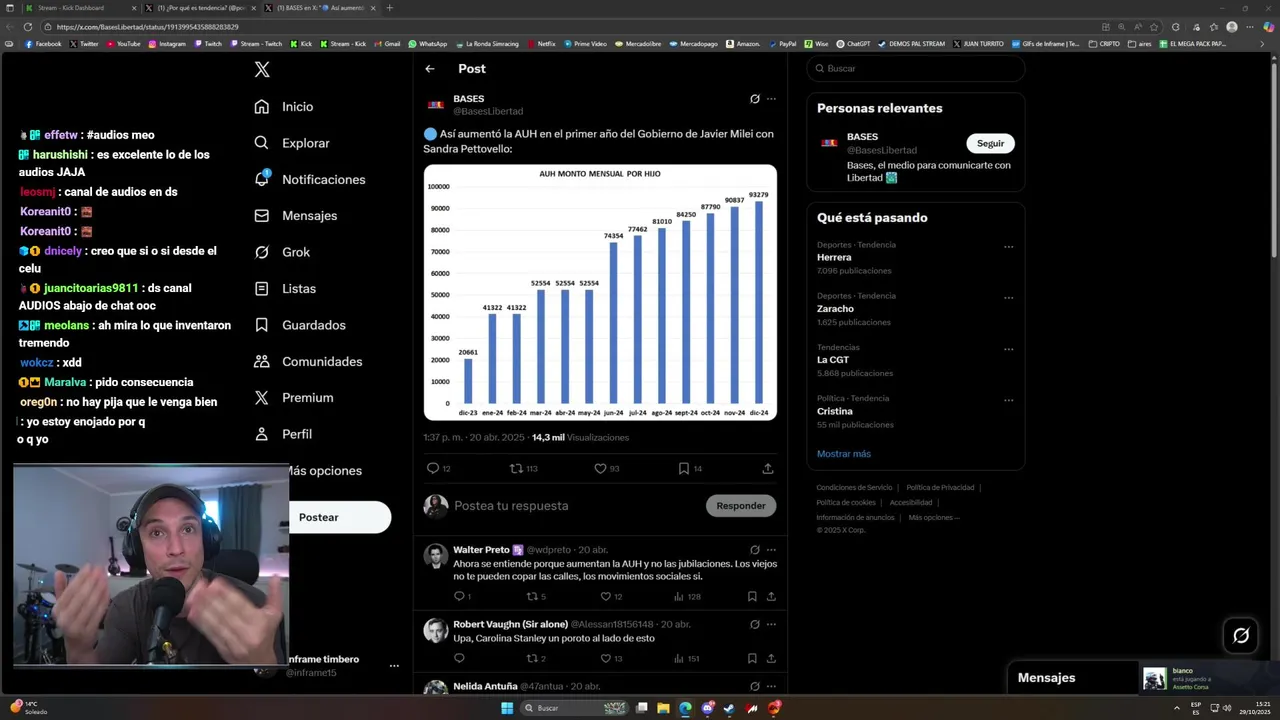
Task: Open a new browser tab
Action: [x=390, y=8]
